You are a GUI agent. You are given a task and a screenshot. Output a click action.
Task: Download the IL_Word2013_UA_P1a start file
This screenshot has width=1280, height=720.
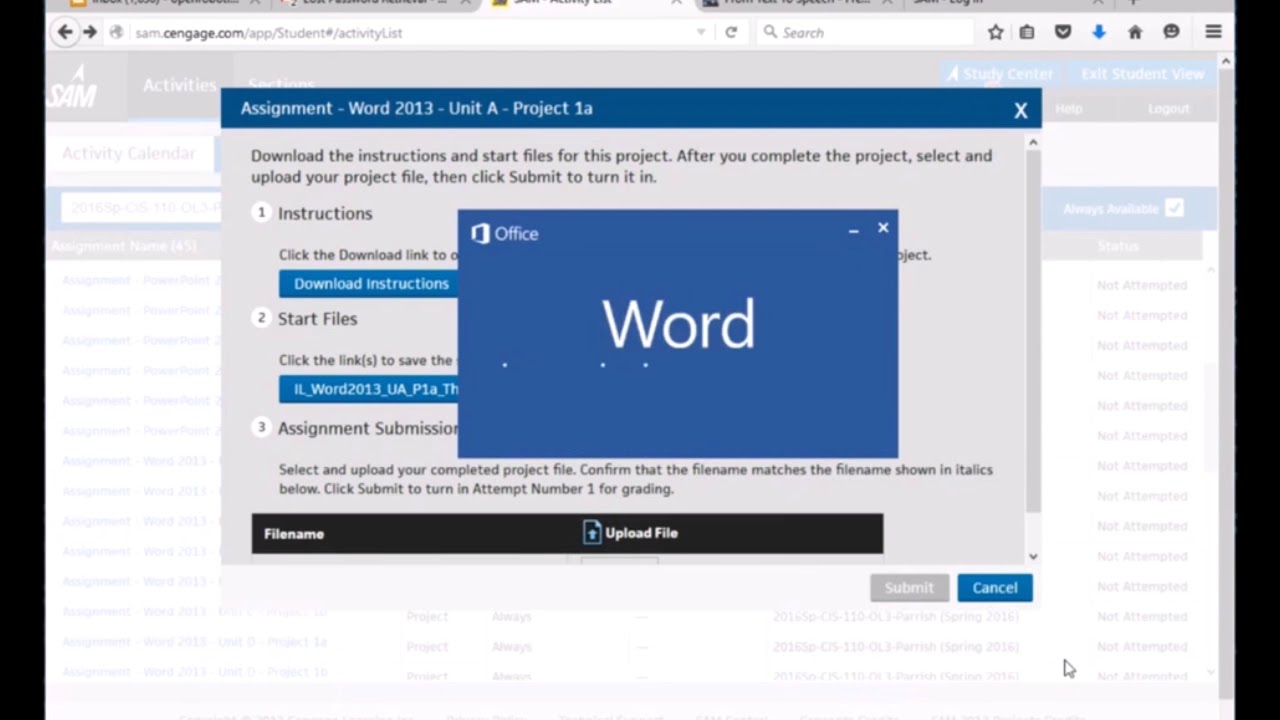click(x=368, y=389)
